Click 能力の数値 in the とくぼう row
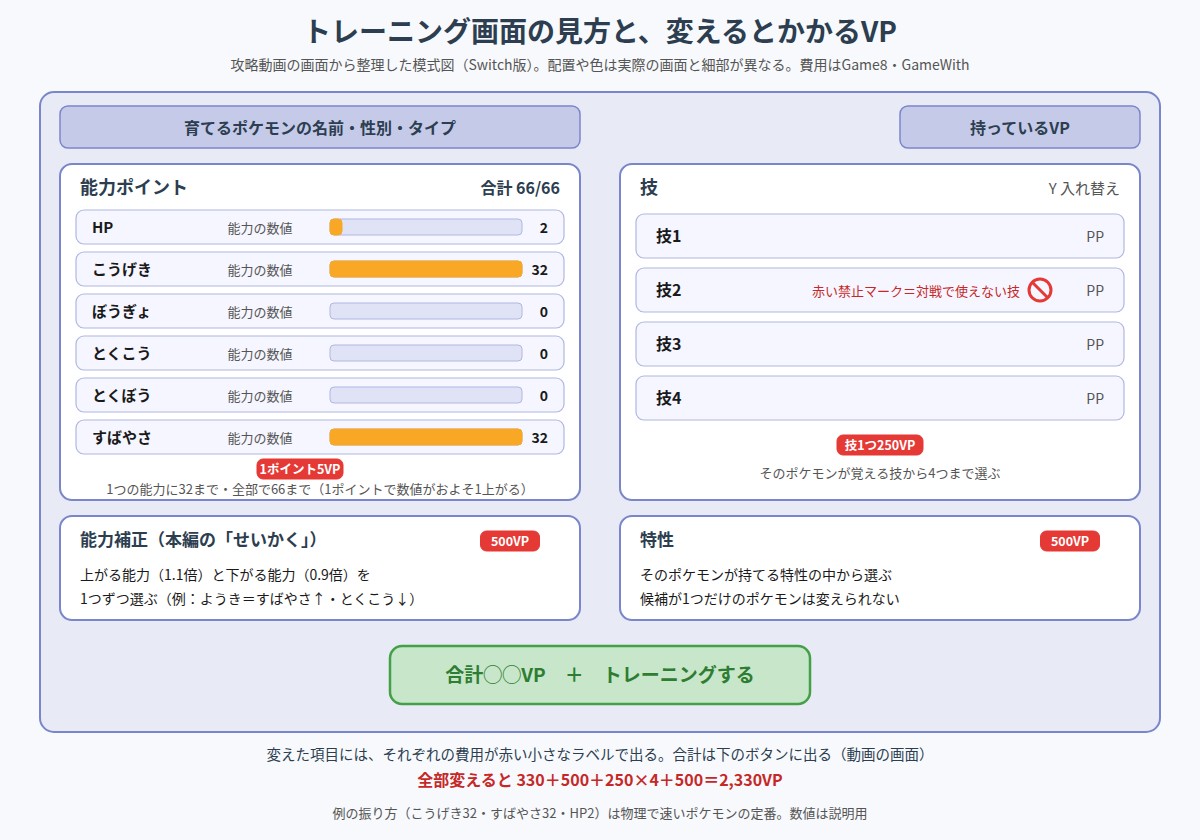The height and width of the screenshot is (840, 1200). (x=260, y=396)
